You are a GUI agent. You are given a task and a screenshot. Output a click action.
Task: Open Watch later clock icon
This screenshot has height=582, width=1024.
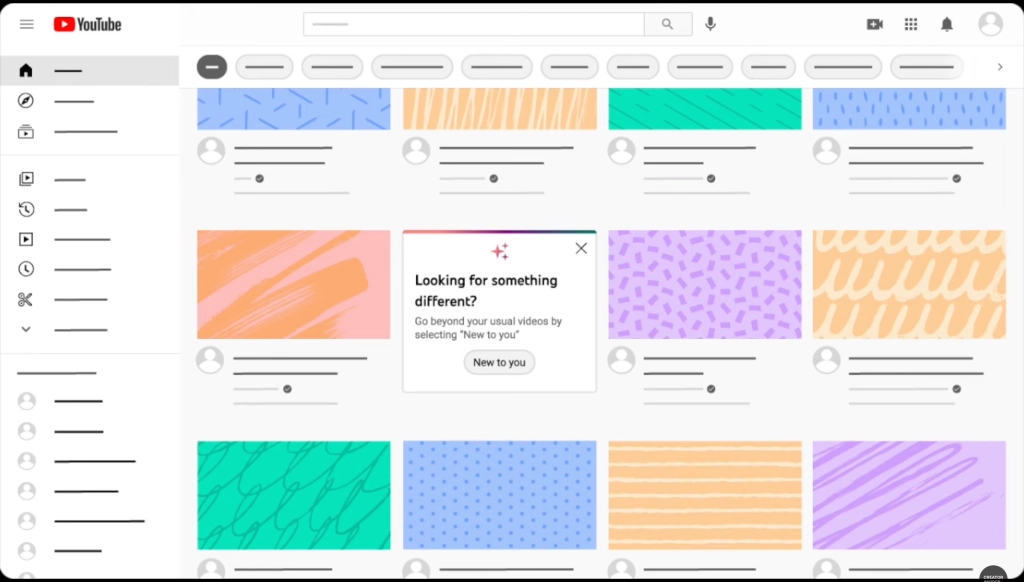point(25,268)
